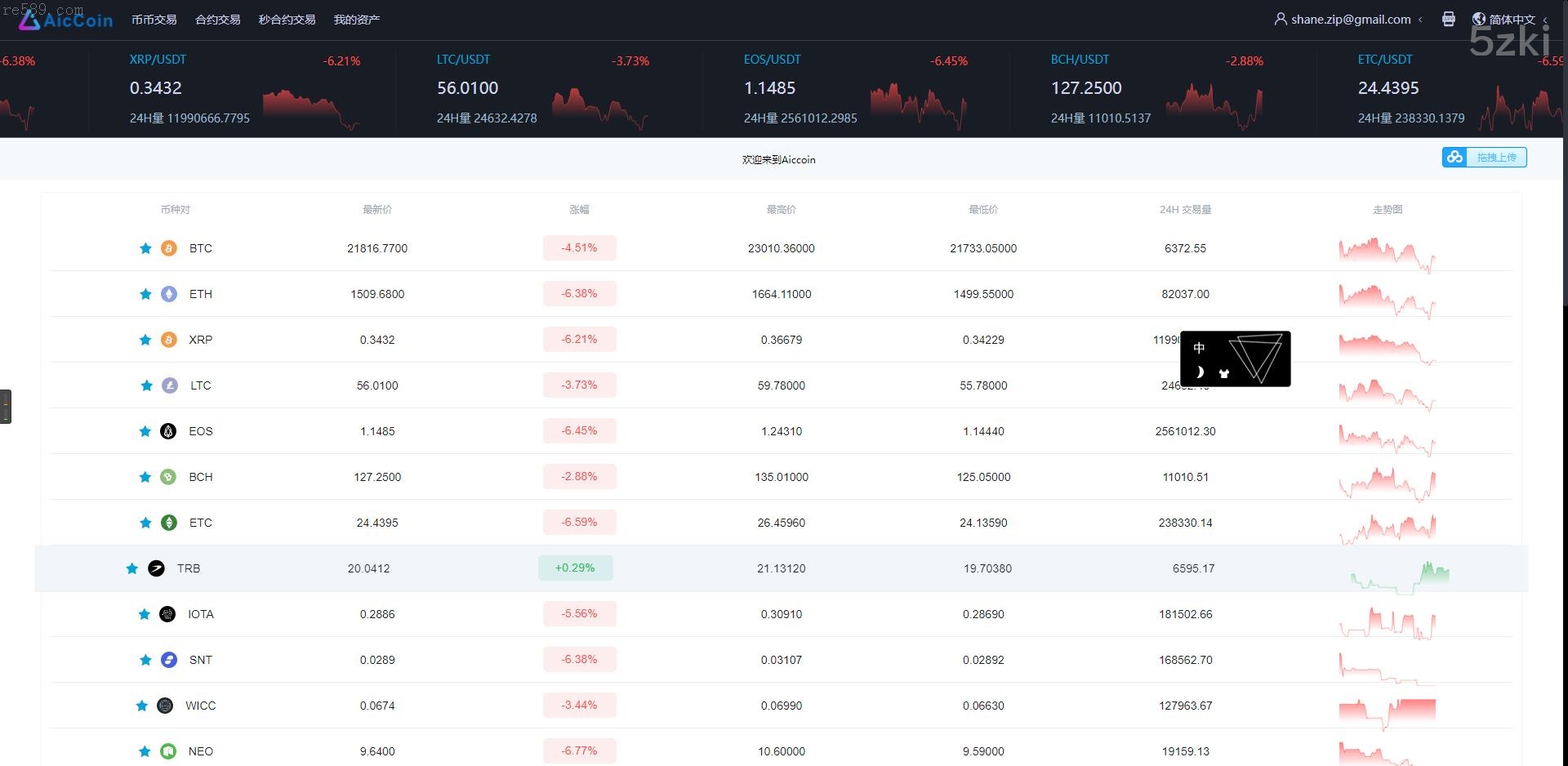This screenshot has width=1568, height=766.
Task: Click the 拖拽上传 upload button
Action: point(1495,158)
